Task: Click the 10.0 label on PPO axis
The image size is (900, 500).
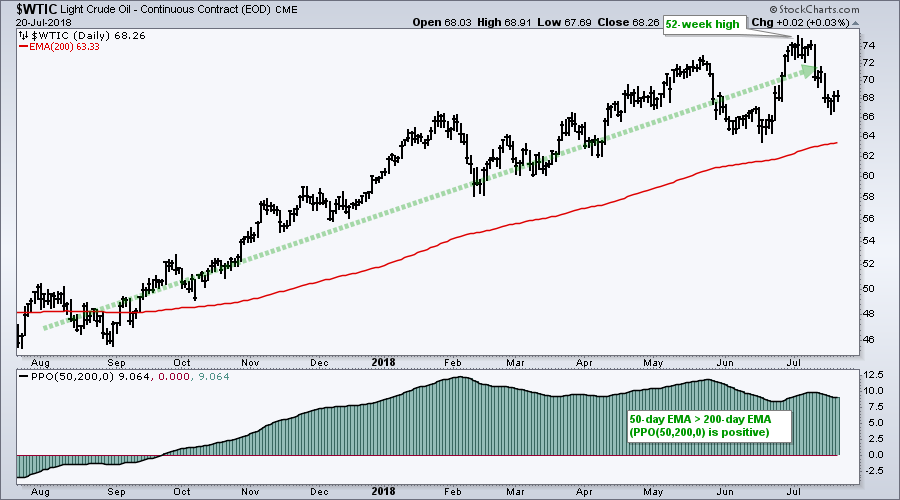Action: point(873,391)
